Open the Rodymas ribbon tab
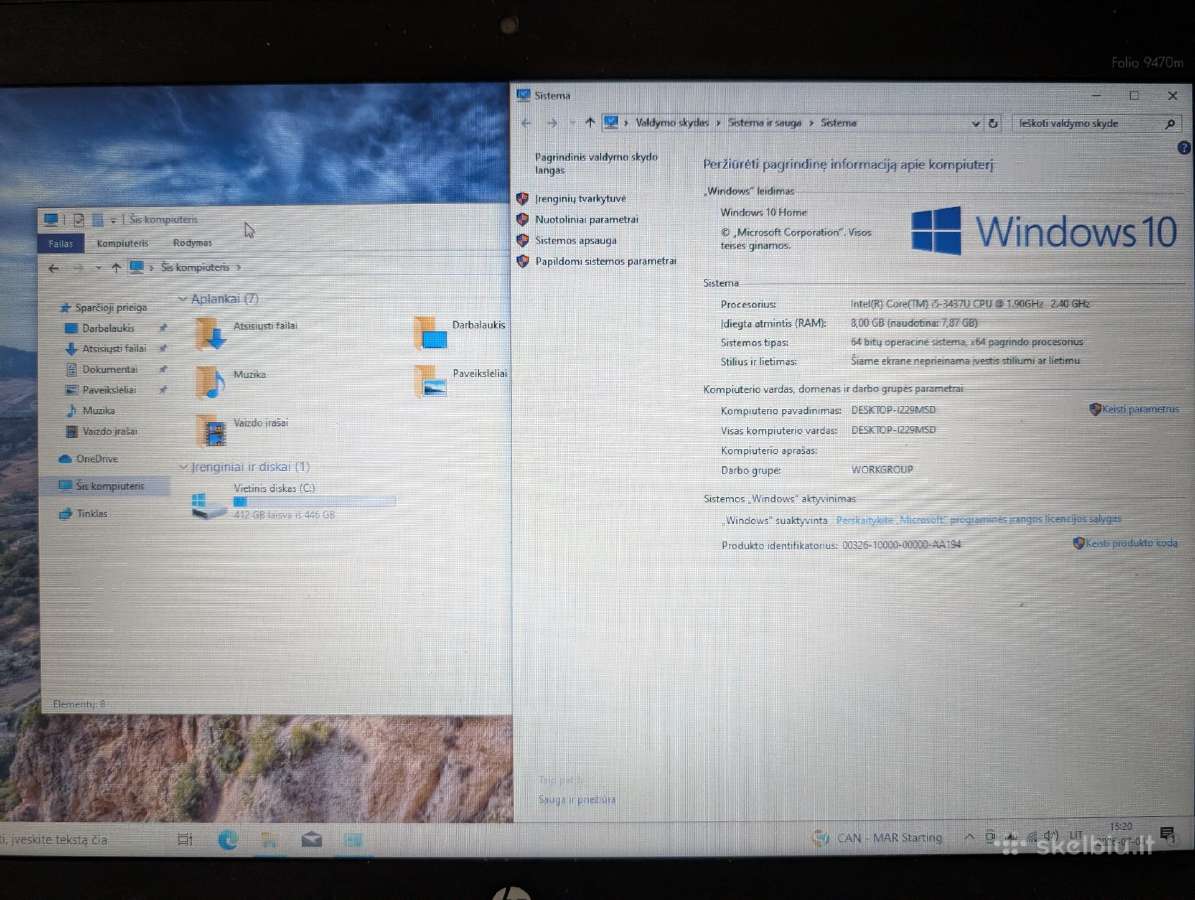Screen dimensions: 1195x900 192,243
